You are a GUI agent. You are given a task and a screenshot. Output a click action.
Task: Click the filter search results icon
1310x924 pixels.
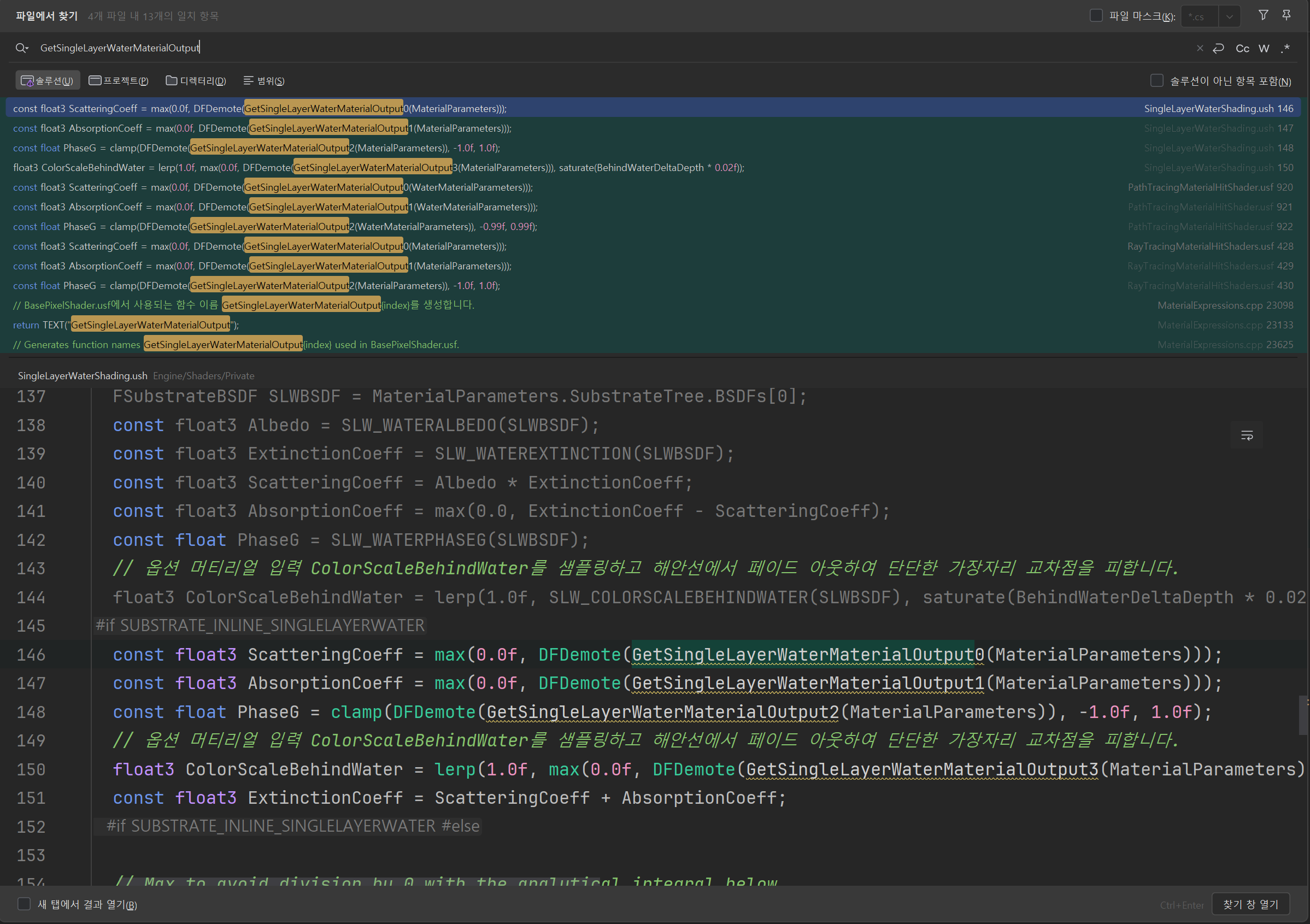pos(1263,15)
